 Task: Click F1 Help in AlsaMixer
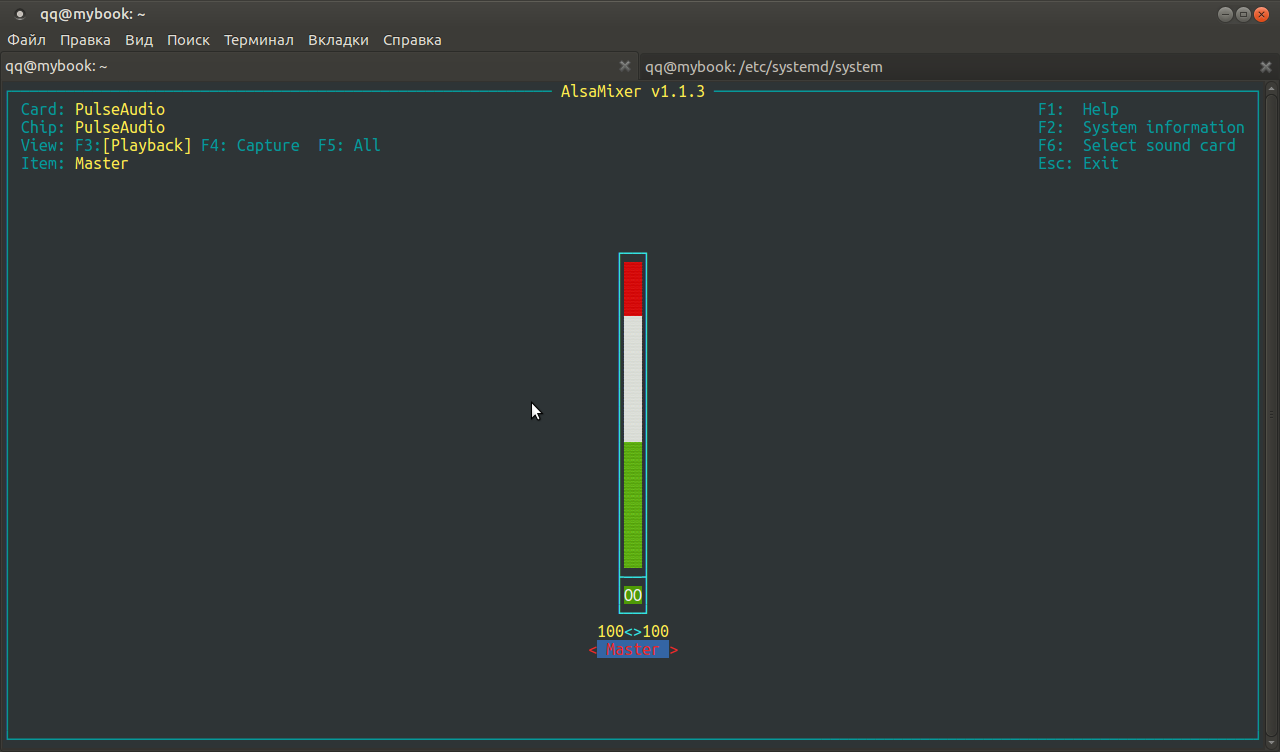tap(1078, 110)
